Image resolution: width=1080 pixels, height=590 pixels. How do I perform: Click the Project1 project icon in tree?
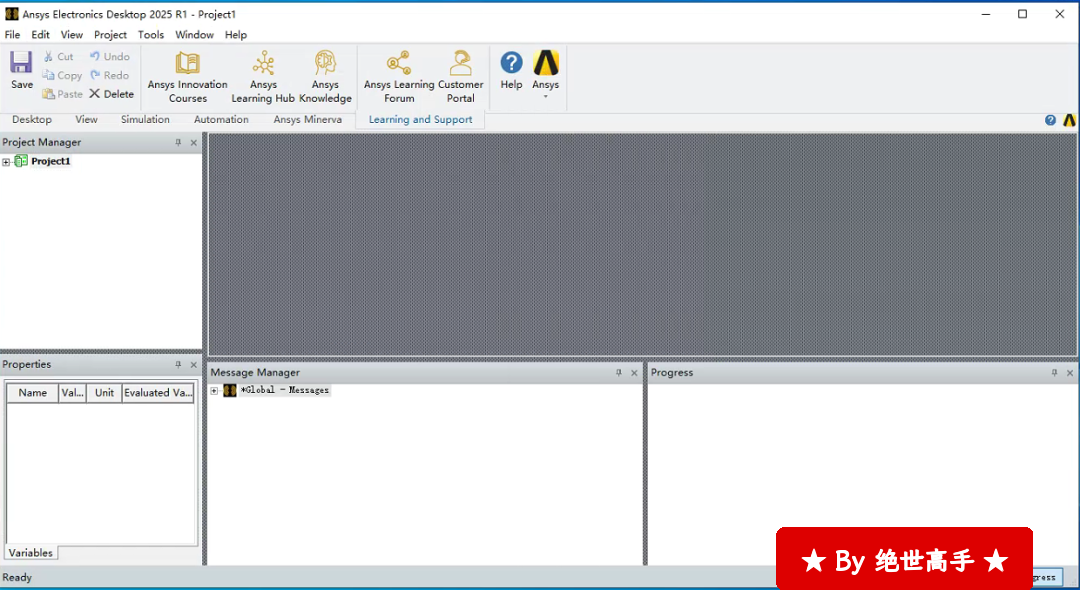pos(21,161)
